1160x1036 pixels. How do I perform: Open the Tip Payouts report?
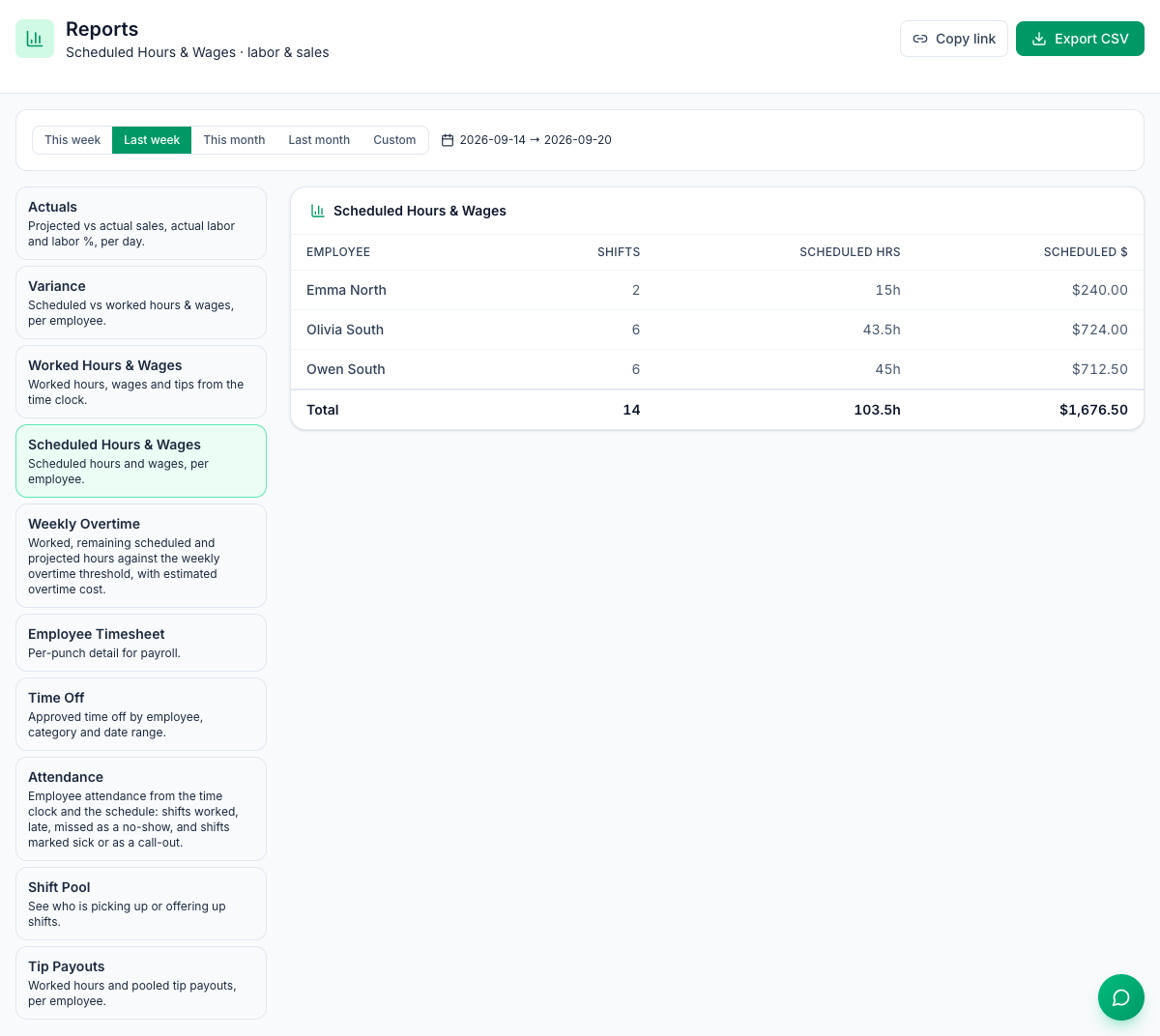pyautogui.click(x=141, y=983)
